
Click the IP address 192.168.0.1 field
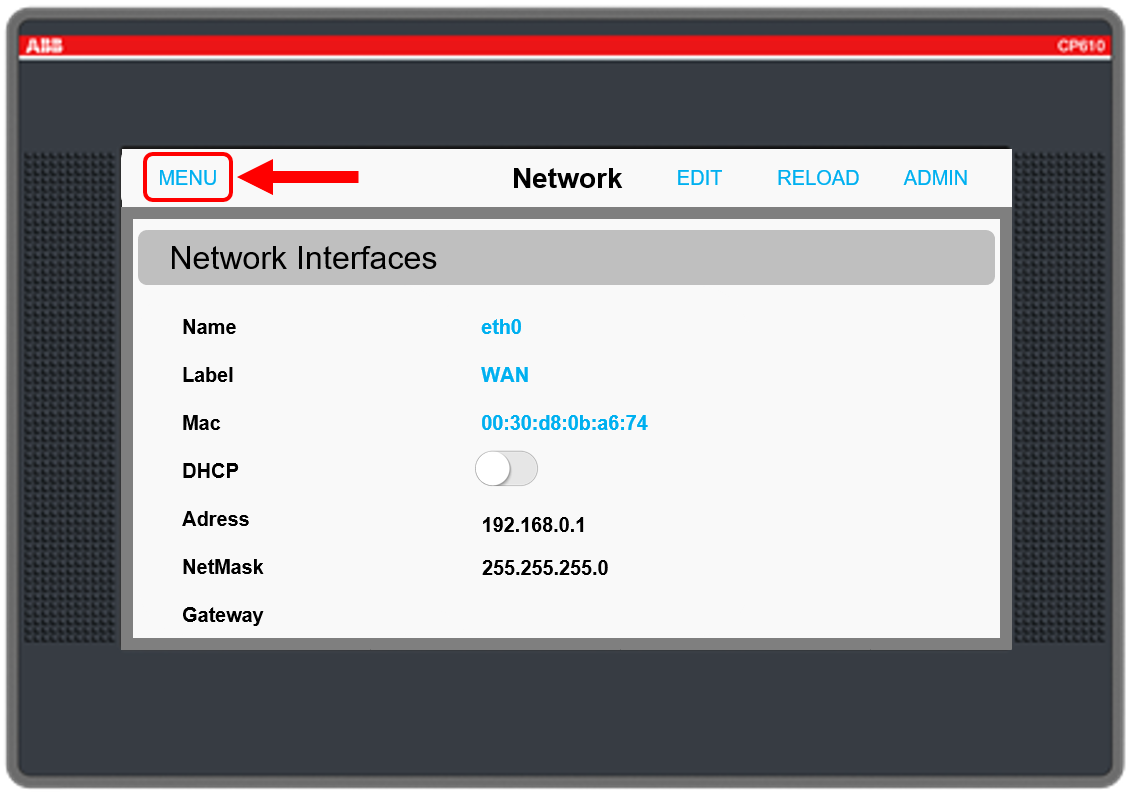533,525
